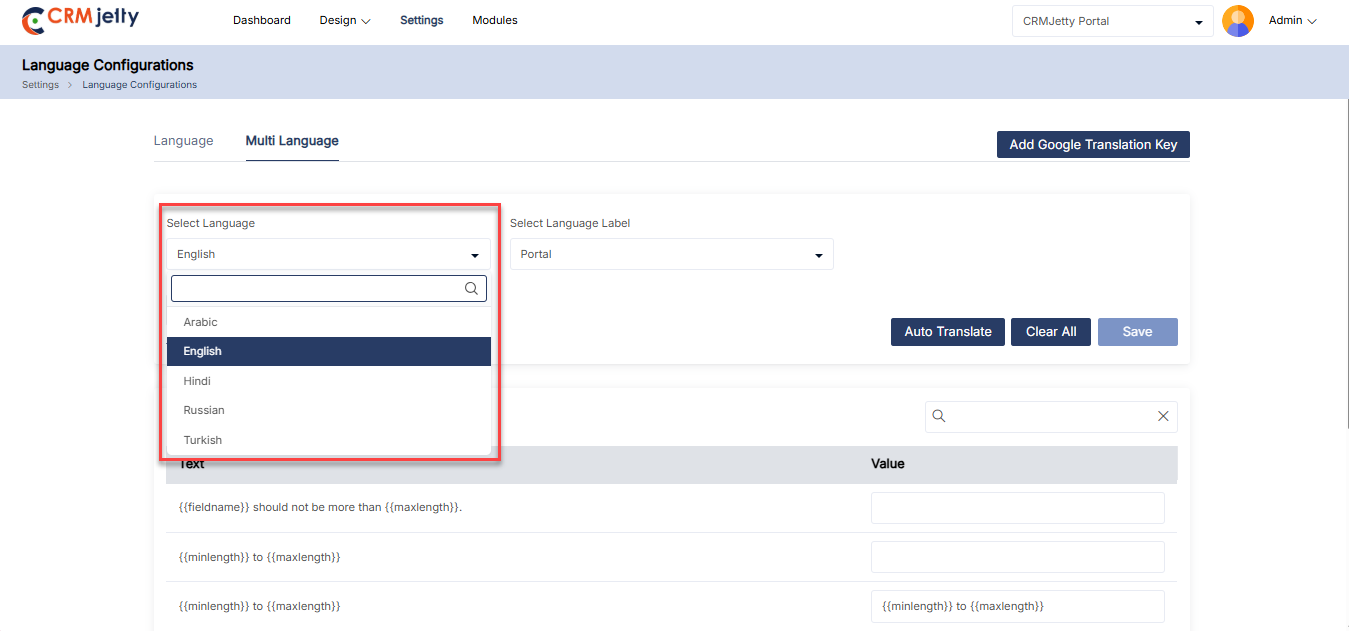Select Hindi in the language list

(197, 381)
